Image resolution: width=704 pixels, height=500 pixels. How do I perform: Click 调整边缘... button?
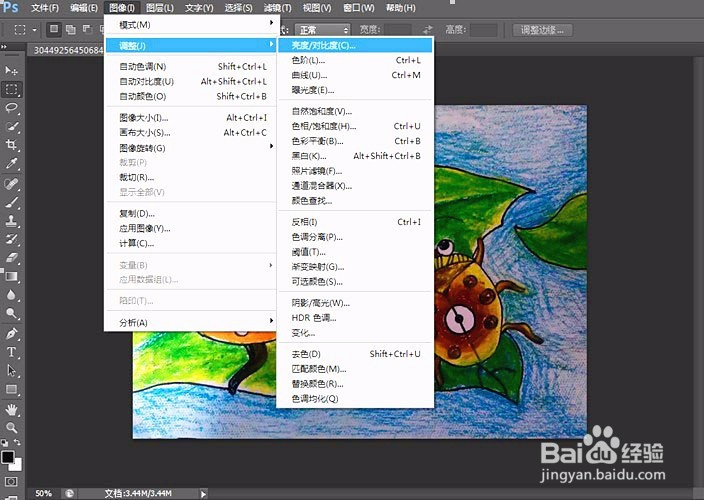(542, 30)
